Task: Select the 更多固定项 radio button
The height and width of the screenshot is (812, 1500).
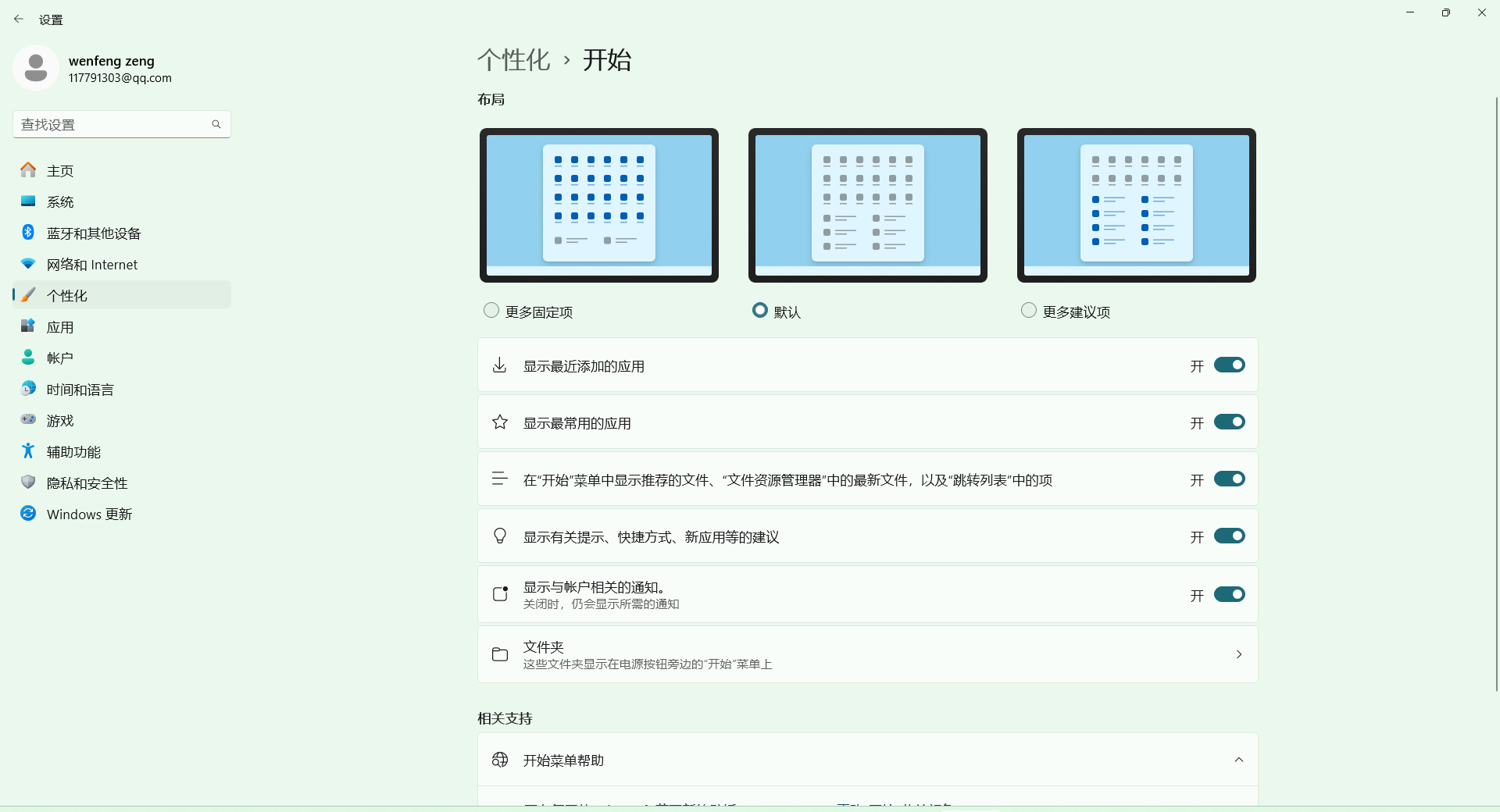Action: tap(491, 311)
